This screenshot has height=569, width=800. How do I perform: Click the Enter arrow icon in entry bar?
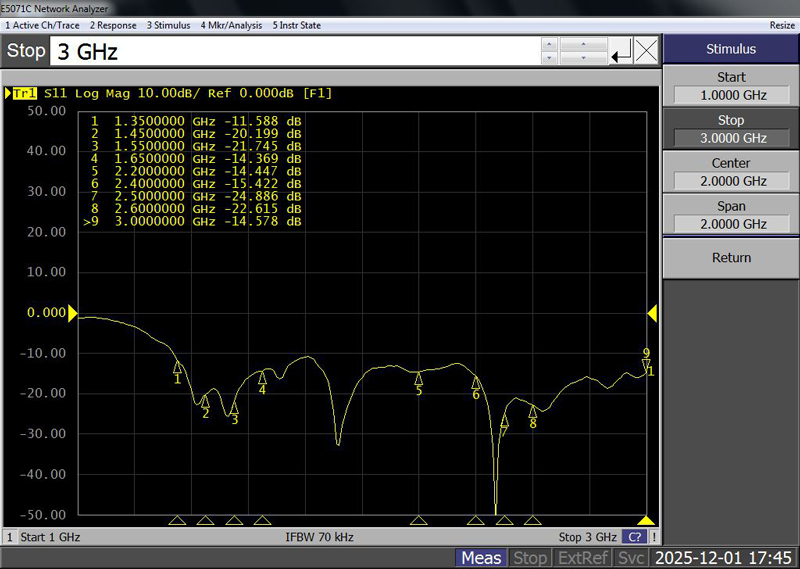coord(622,51)
